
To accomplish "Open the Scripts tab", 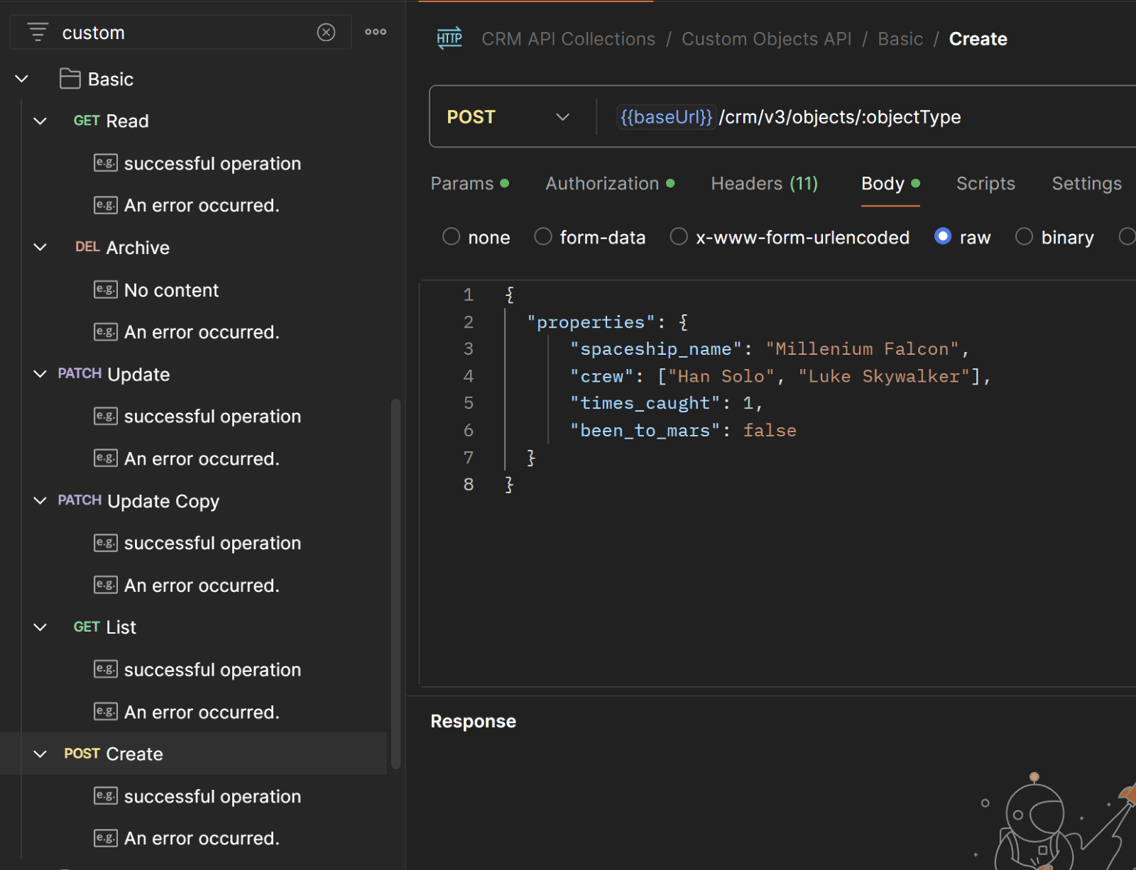I will point(985,183).
